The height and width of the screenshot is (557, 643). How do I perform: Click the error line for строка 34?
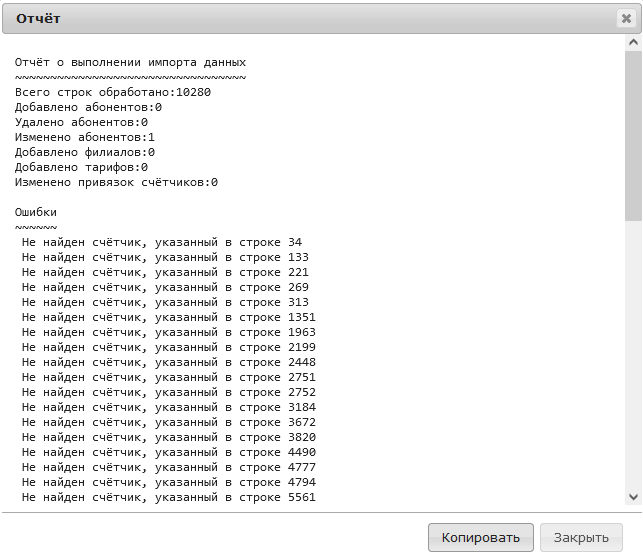(161, 242)
